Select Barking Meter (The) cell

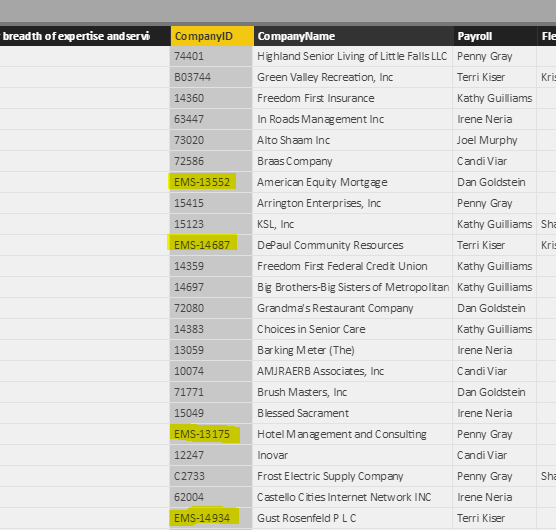click(352, 350)
